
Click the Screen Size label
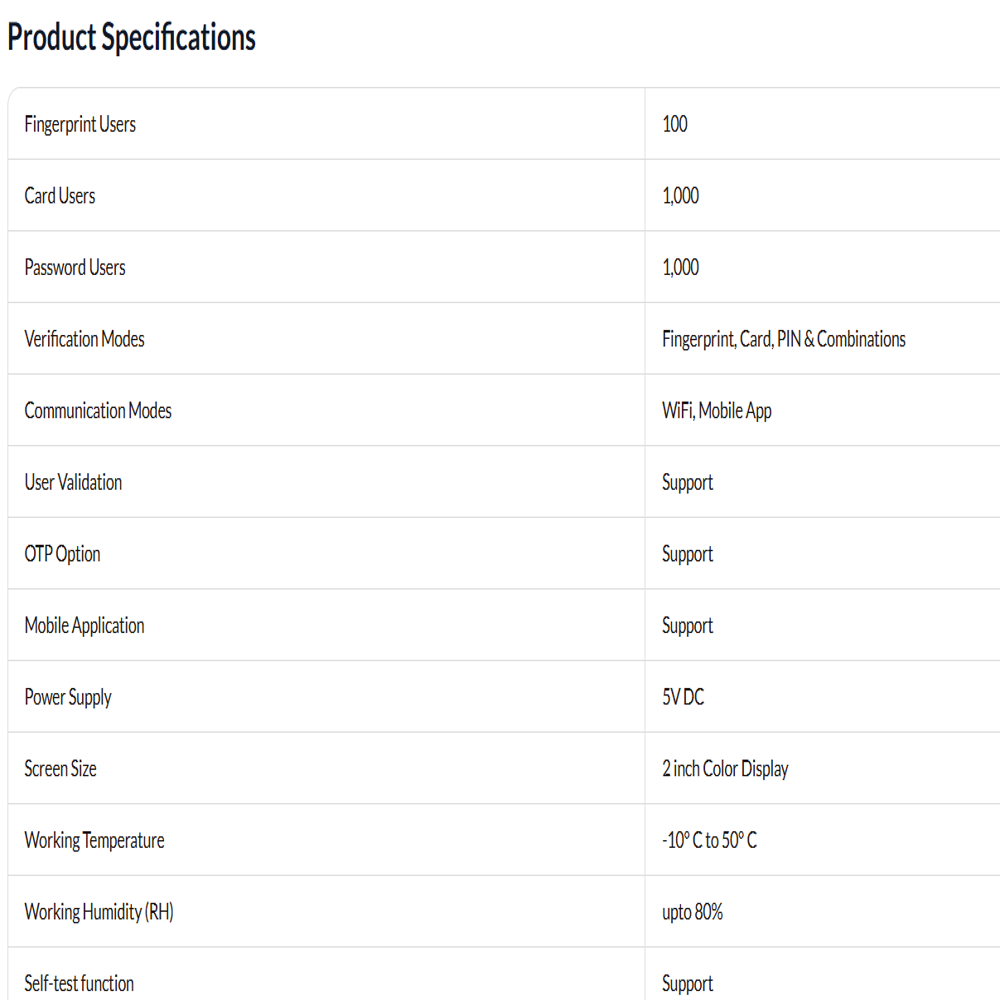(61, 768)
